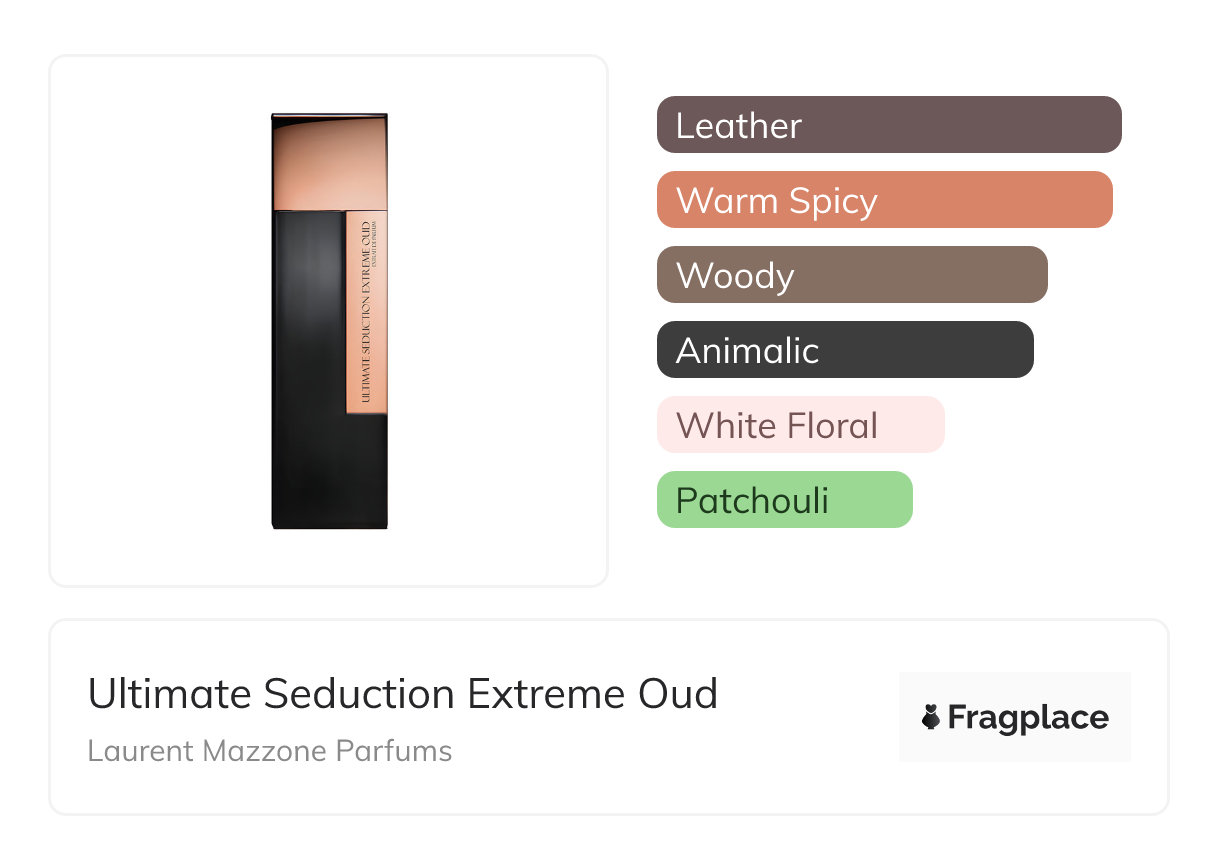Click the vertical peach label on the bottle
Viewport: 1218px width, 864px height.
click(366, 310)
